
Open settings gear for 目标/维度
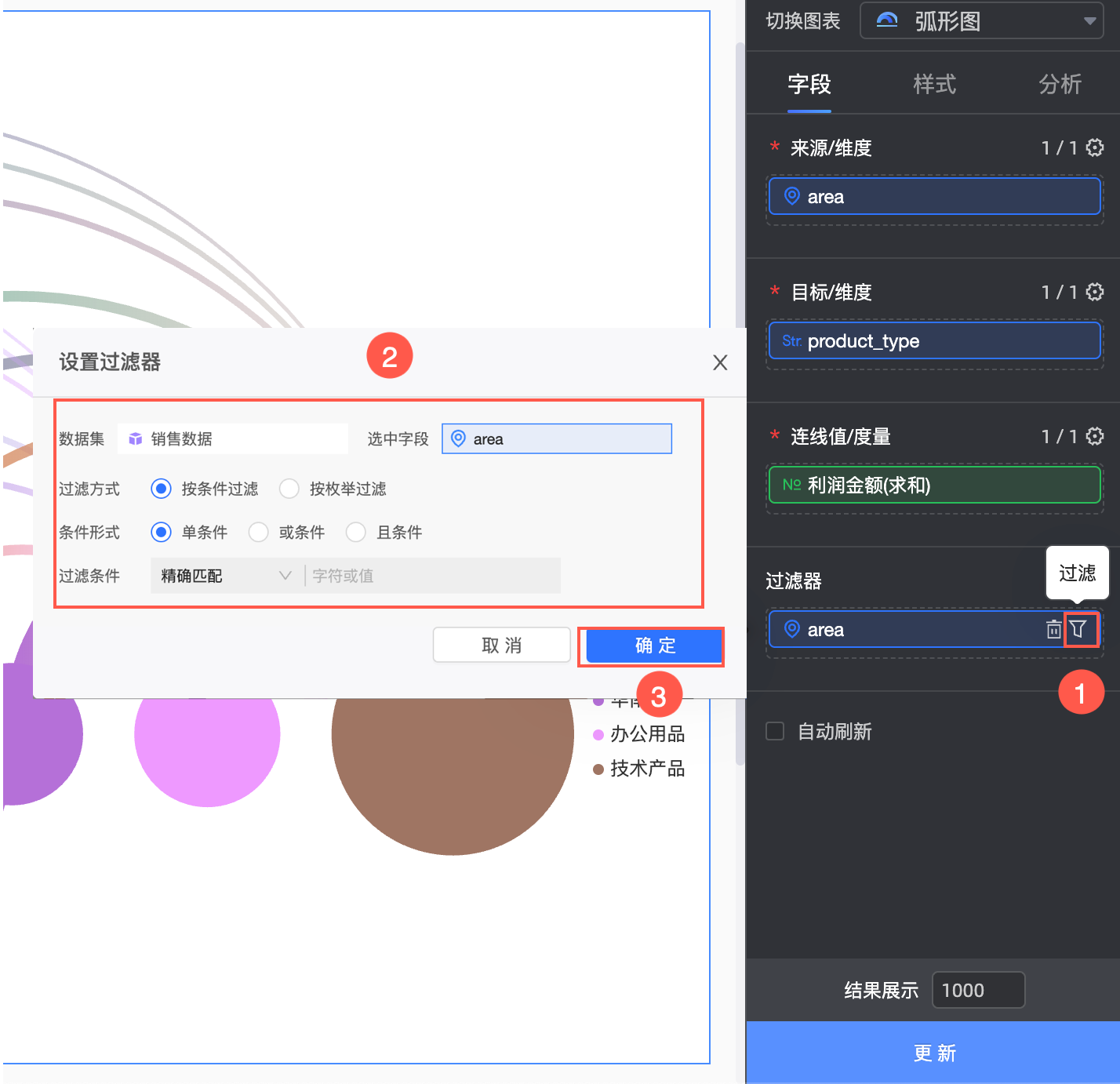(1095, 292)
